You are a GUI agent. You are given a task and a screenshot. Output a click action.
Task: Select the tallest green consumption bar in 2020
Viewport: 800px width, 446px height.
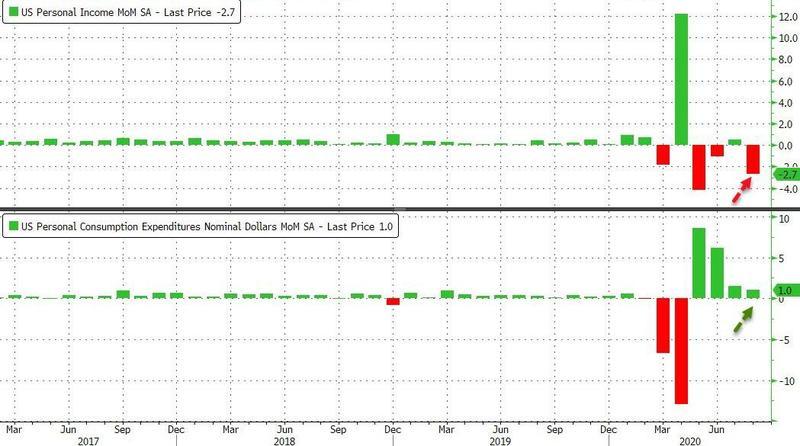pyautogui.click(x=699, y=263)
